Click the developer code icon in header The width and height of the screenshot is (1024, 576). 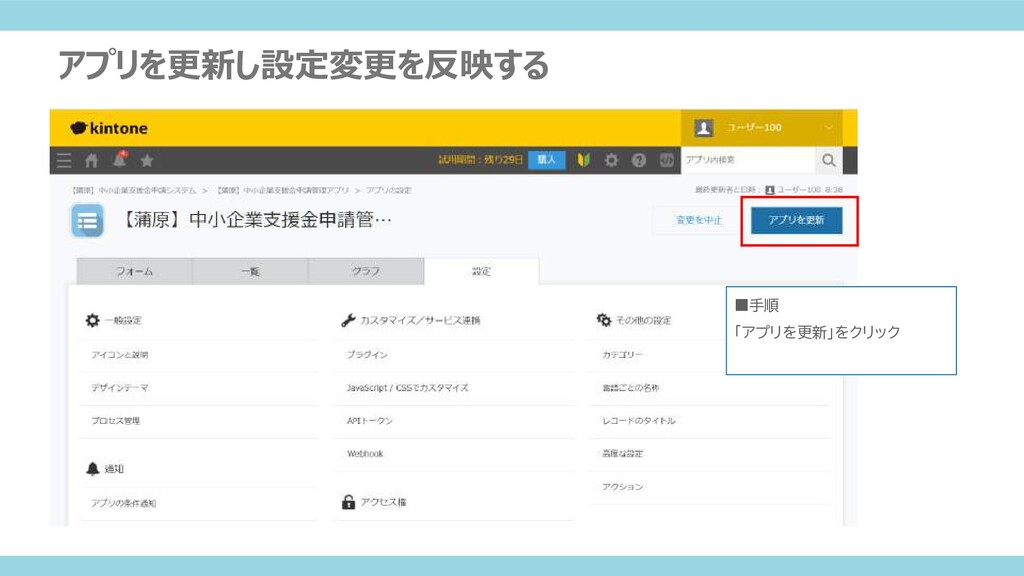[666, 160]
